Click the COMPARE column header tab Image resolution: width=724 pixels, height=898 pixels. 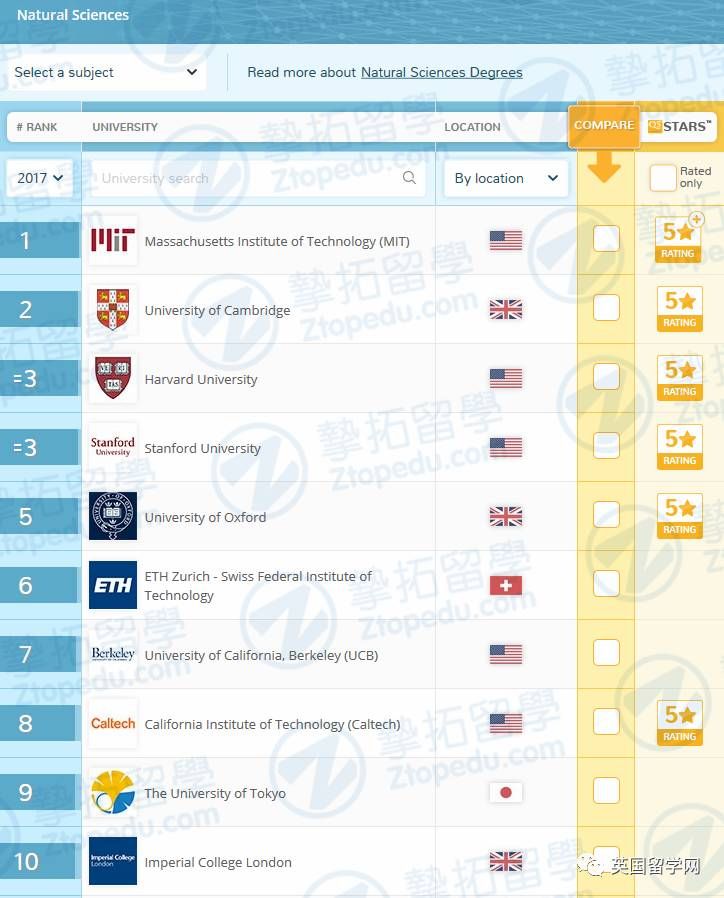(604, 126)
